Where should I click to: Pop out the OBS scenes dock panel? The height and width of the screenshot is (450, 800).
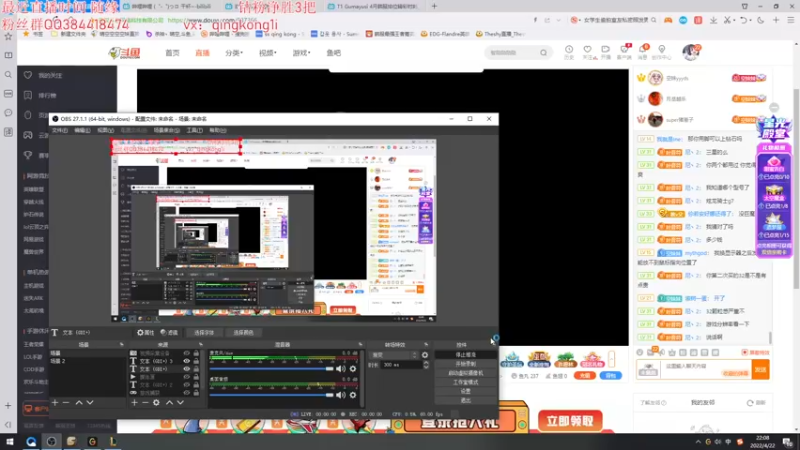(x=121, y=345)
